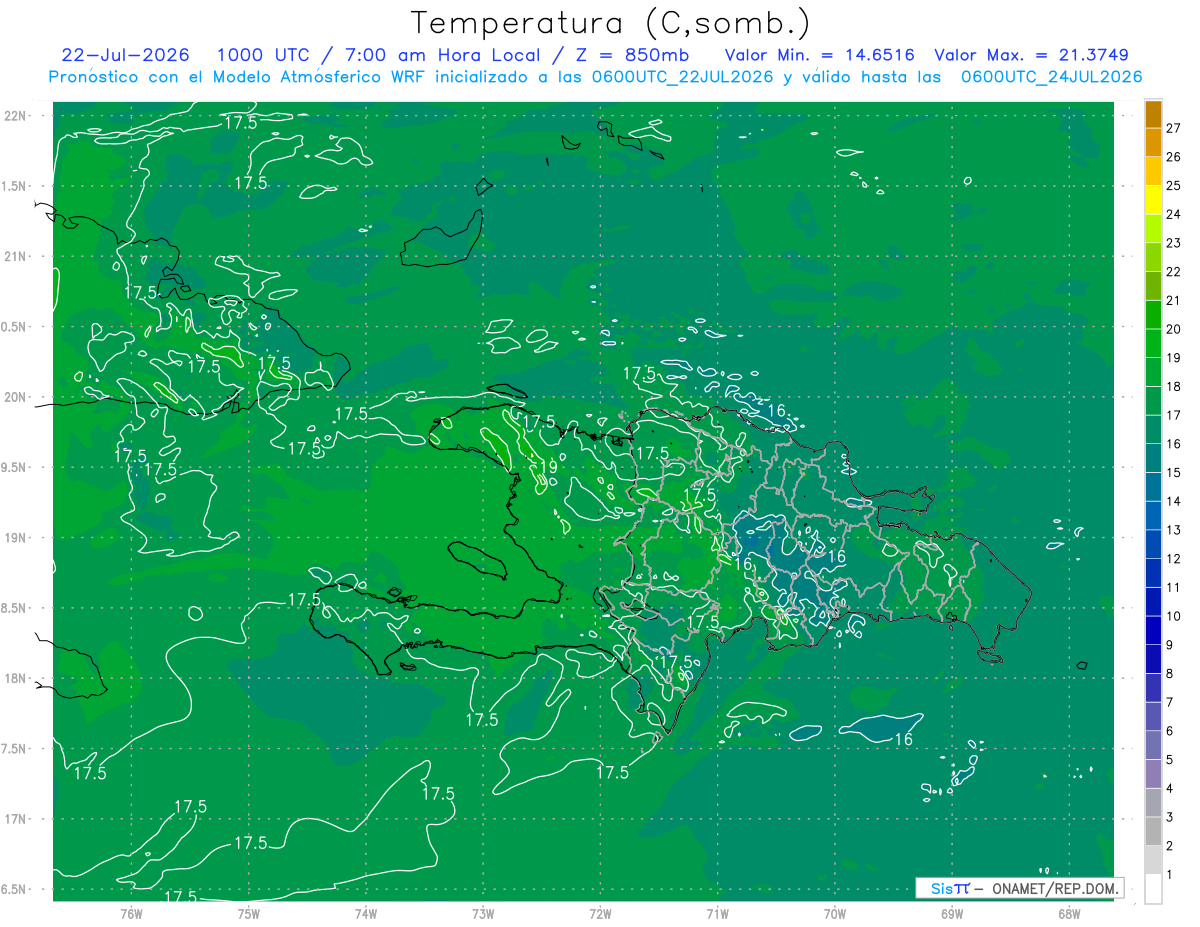Click the '19' contour label over Haiti
This screenshot has width=1200, height=927.
tap(548, 467)
